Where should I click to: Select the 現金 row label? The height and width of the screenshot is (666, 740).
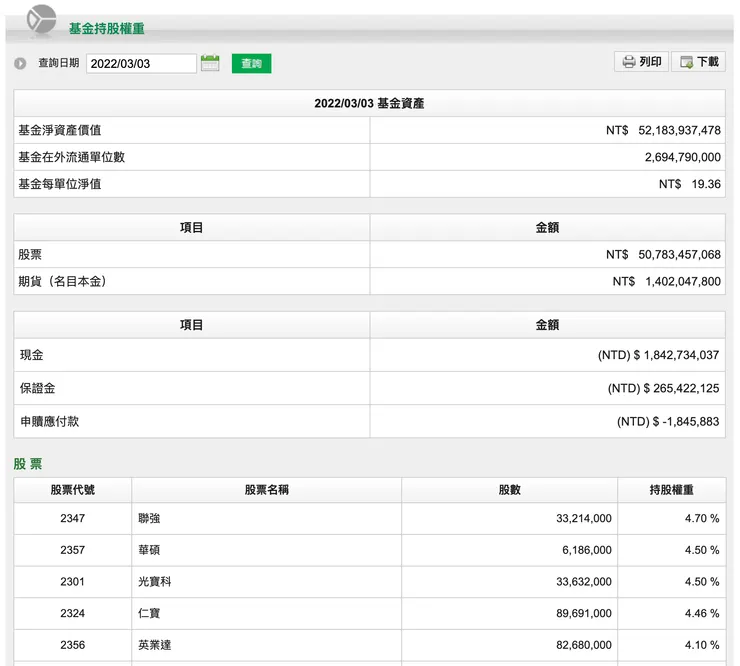[32, 355]
